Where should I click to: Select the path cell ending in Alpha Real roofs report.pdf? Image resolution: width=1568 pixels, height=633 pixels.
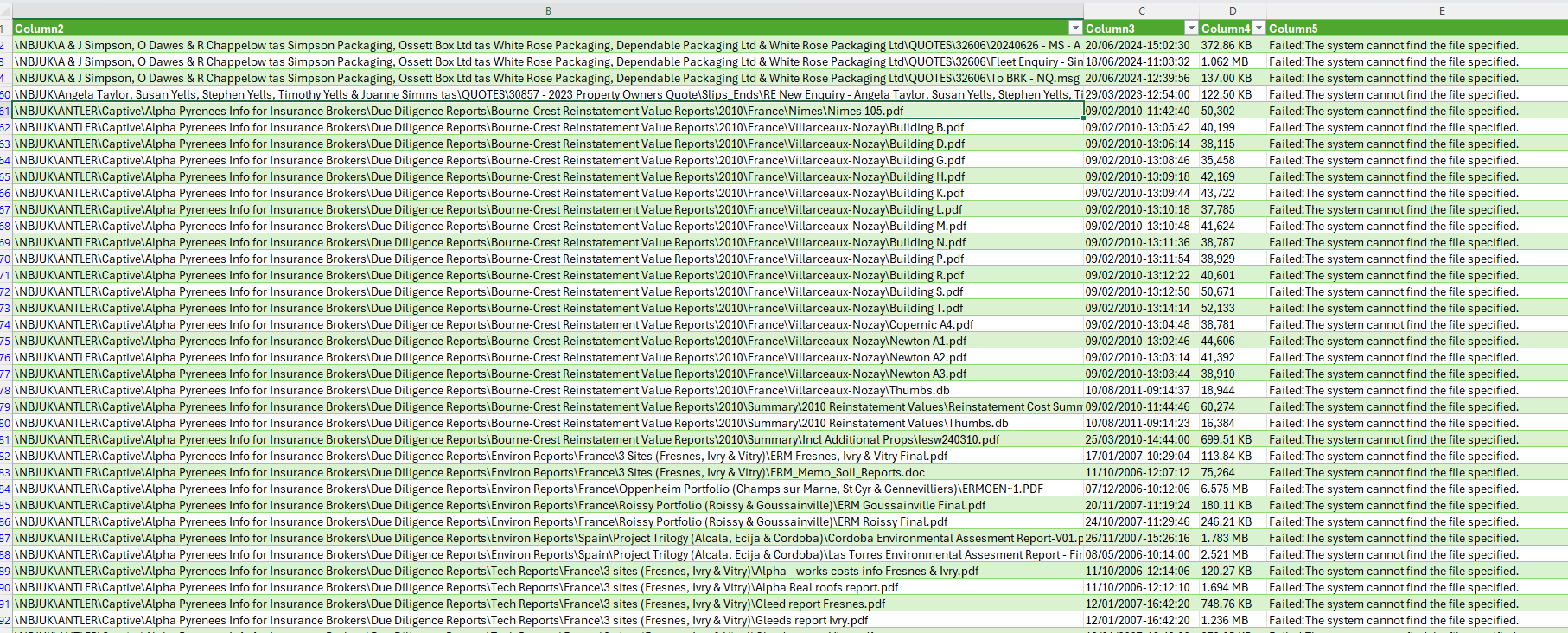(548, 587)
